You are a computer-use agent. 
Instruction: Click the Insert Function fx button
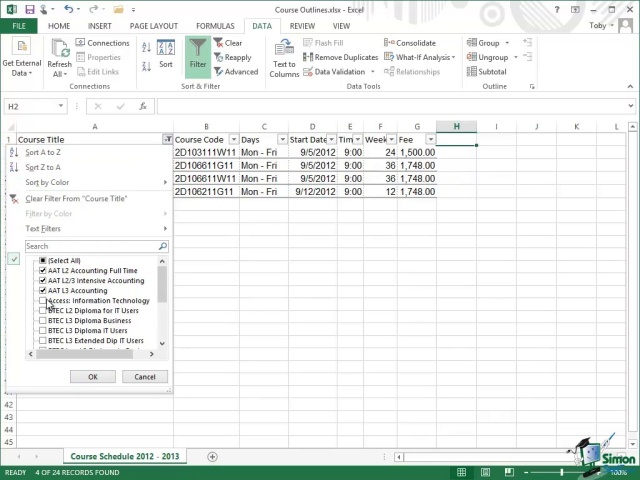(143, 107)
